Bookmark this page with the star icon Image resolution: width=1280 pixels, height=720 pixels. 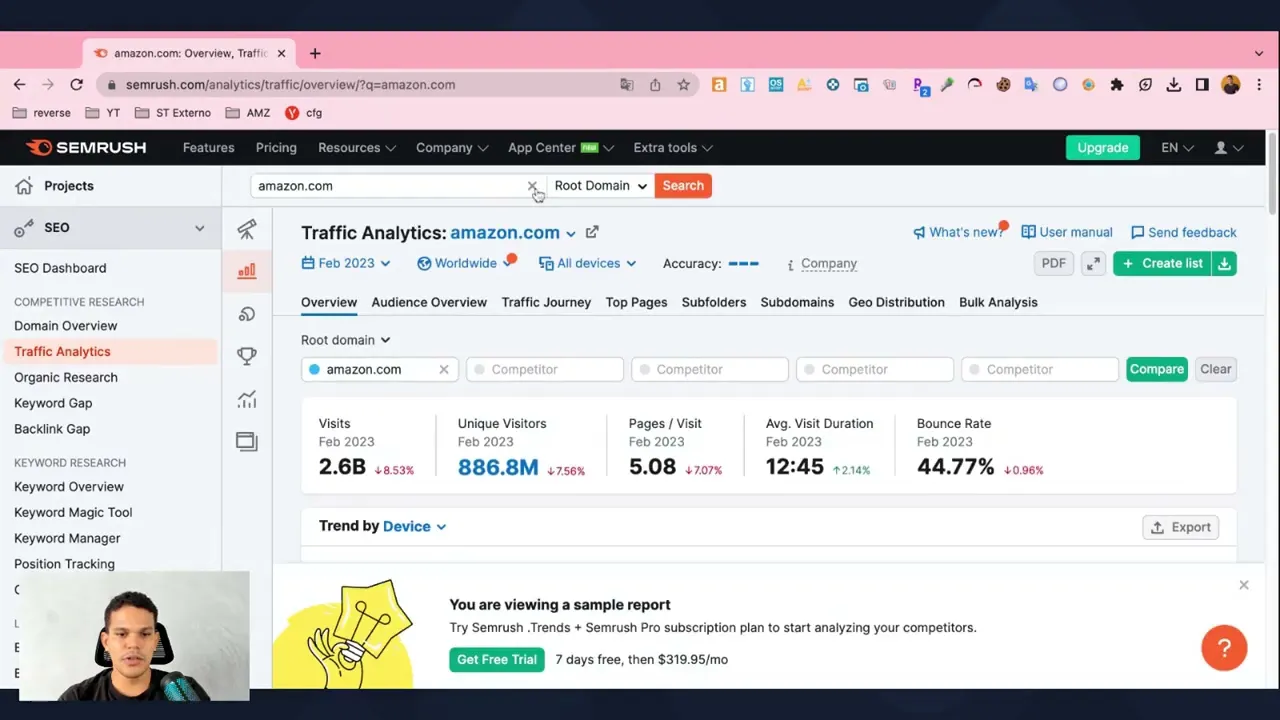(683, 85)
